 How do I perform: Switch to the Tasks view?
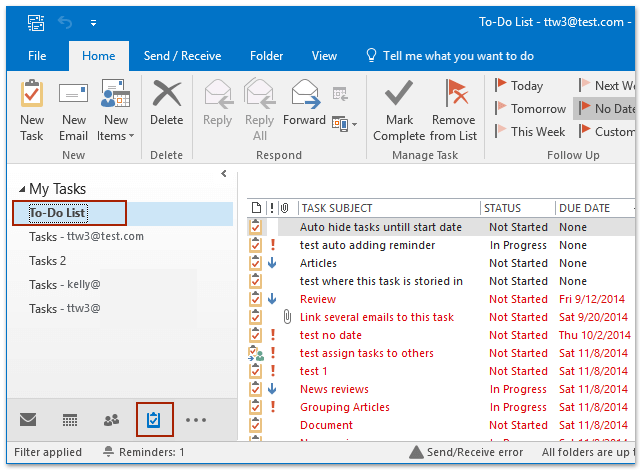point(154,420)
